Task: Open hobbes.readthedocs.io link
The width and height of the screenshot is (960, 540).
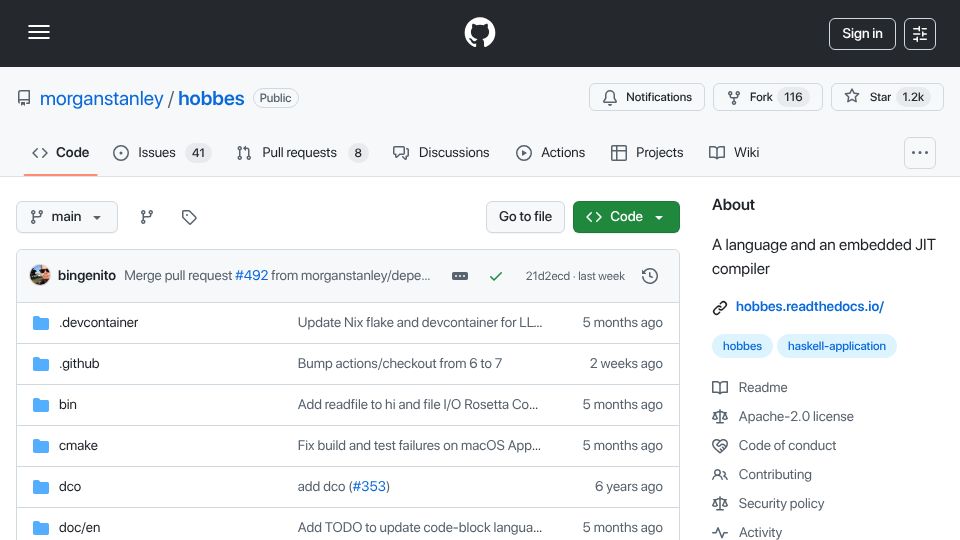Action: [809, 307]
